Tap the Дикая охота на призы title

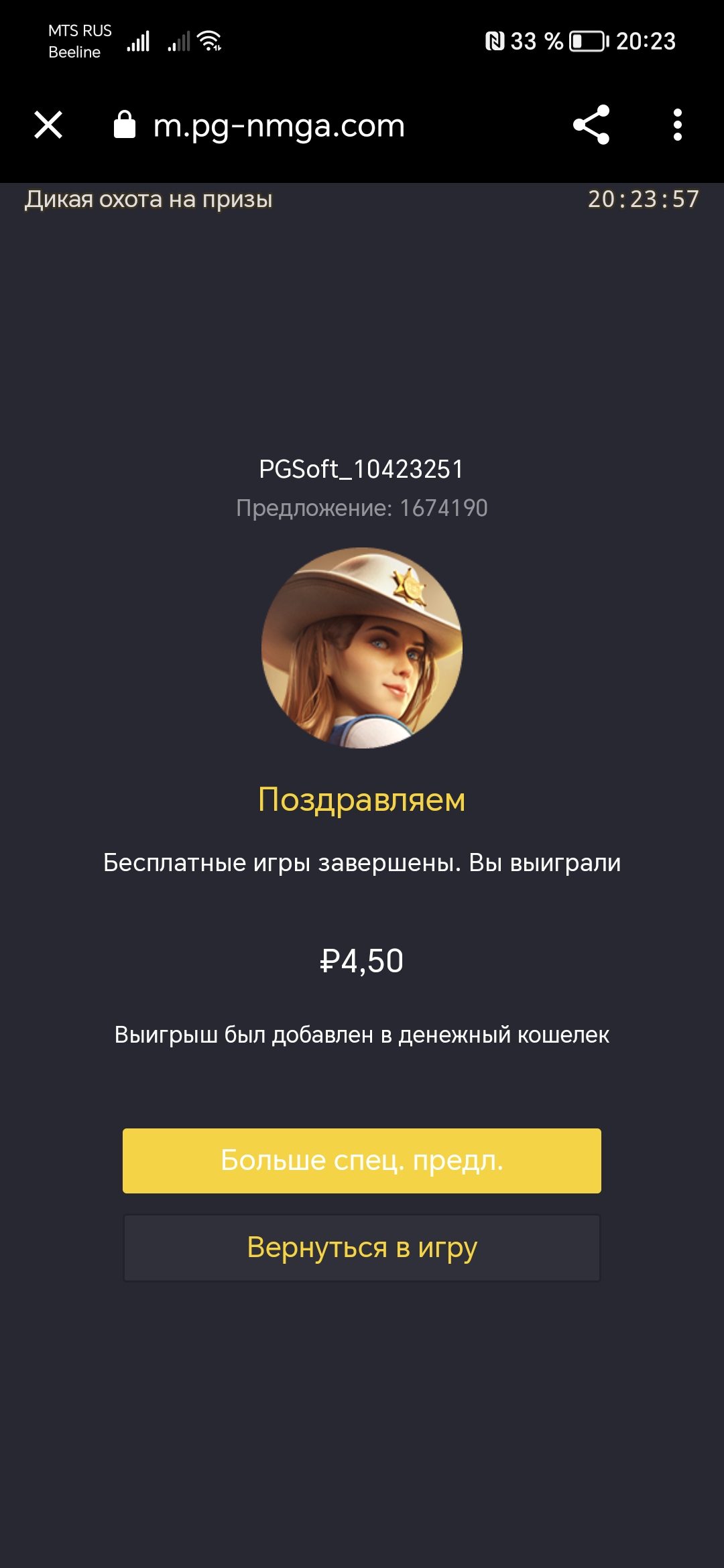pos(149,199)
